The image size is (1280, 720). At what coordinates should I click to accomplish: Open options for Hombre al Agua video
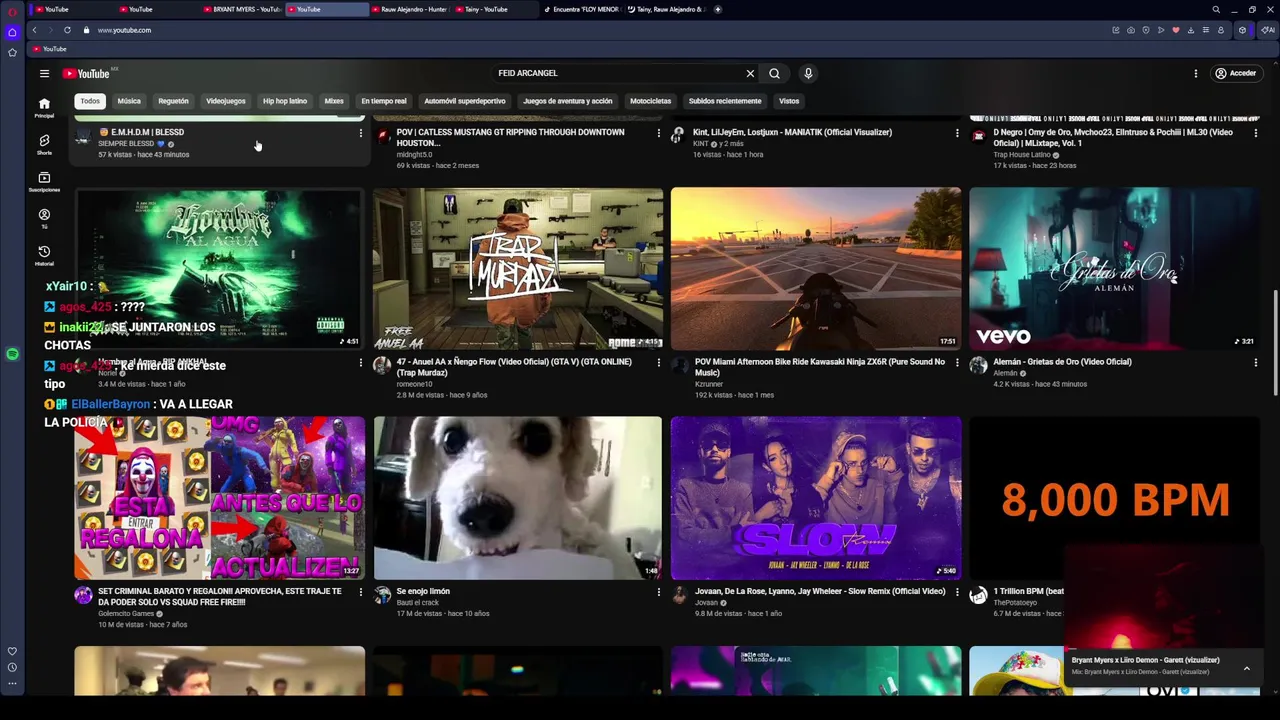click(360, 363)
